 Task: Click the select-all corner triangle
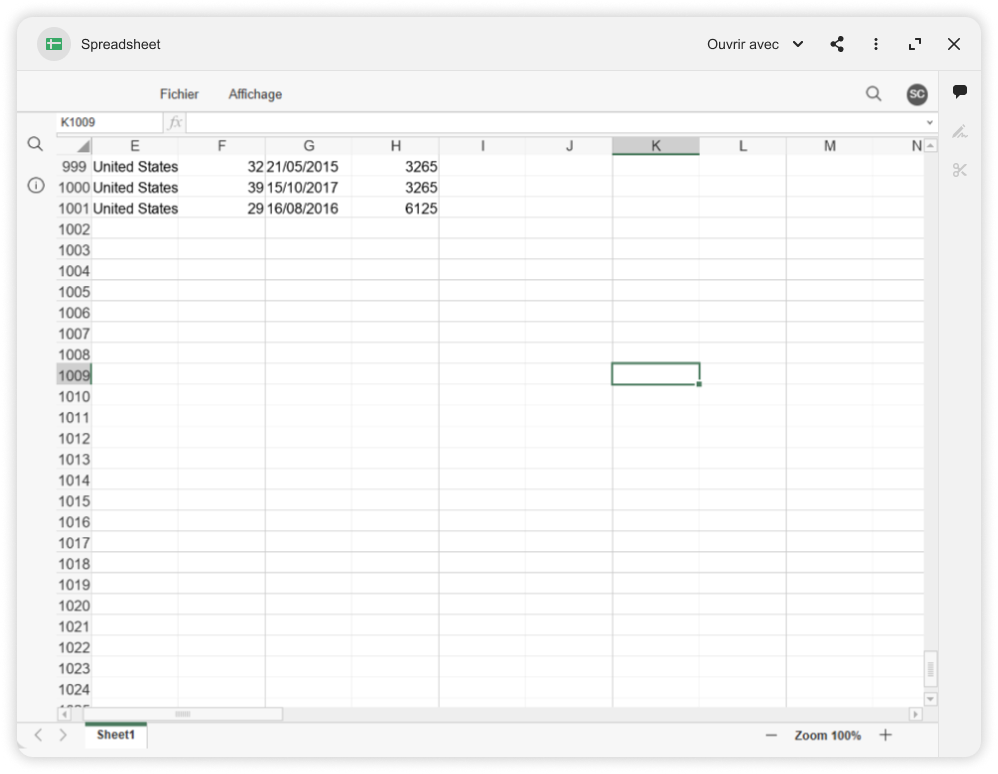tap(82, 146)
